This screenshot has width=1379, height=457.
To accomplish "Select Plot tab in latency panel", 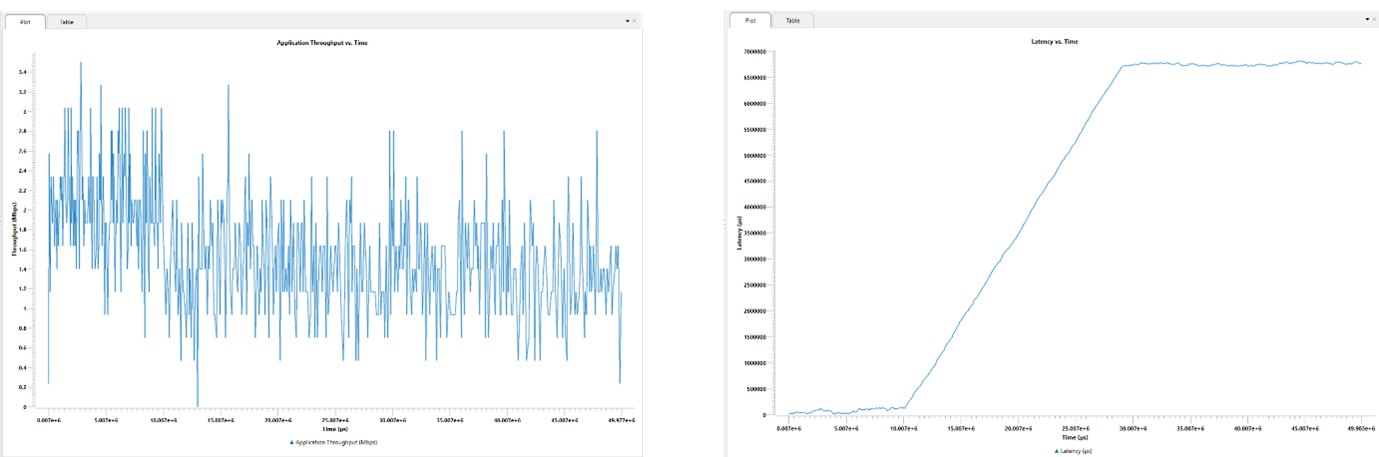I will 750,20.
